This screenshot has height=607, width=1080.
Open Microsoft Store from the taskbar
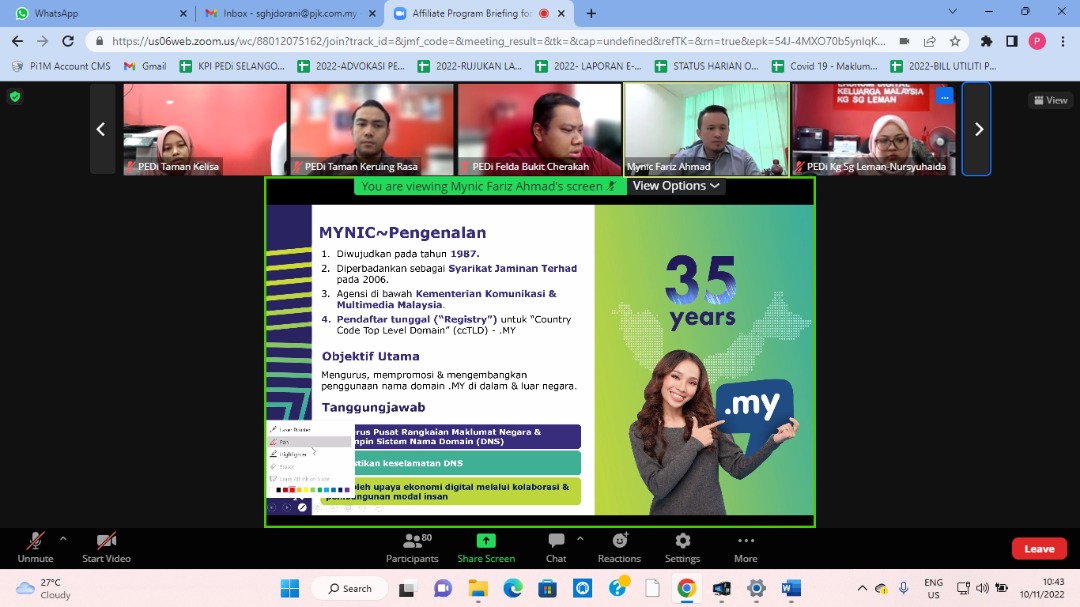pos(548,588)
